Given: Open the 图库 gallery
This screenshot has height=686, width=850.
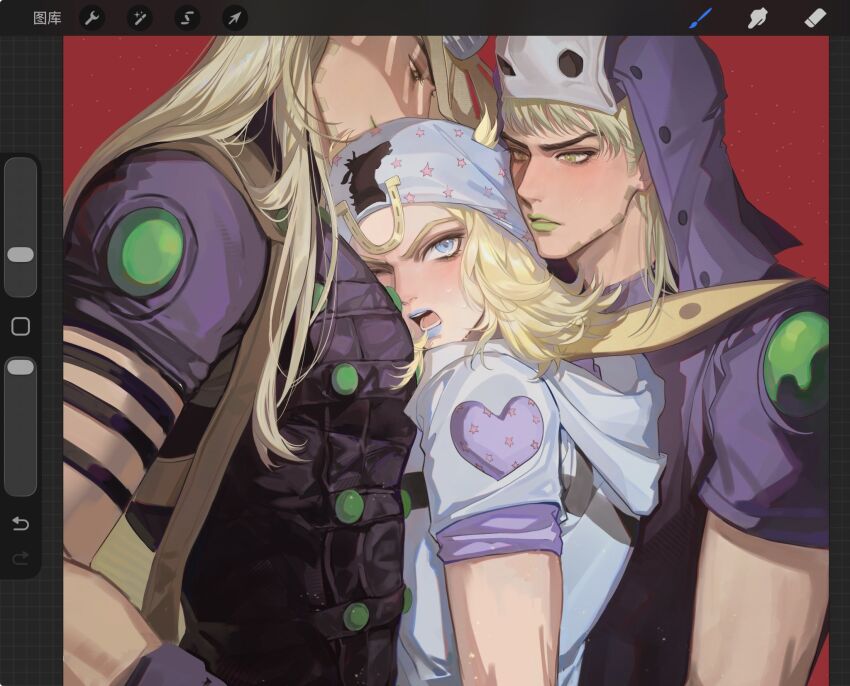Looking at the screenshot, I should [x=47, y=18].
